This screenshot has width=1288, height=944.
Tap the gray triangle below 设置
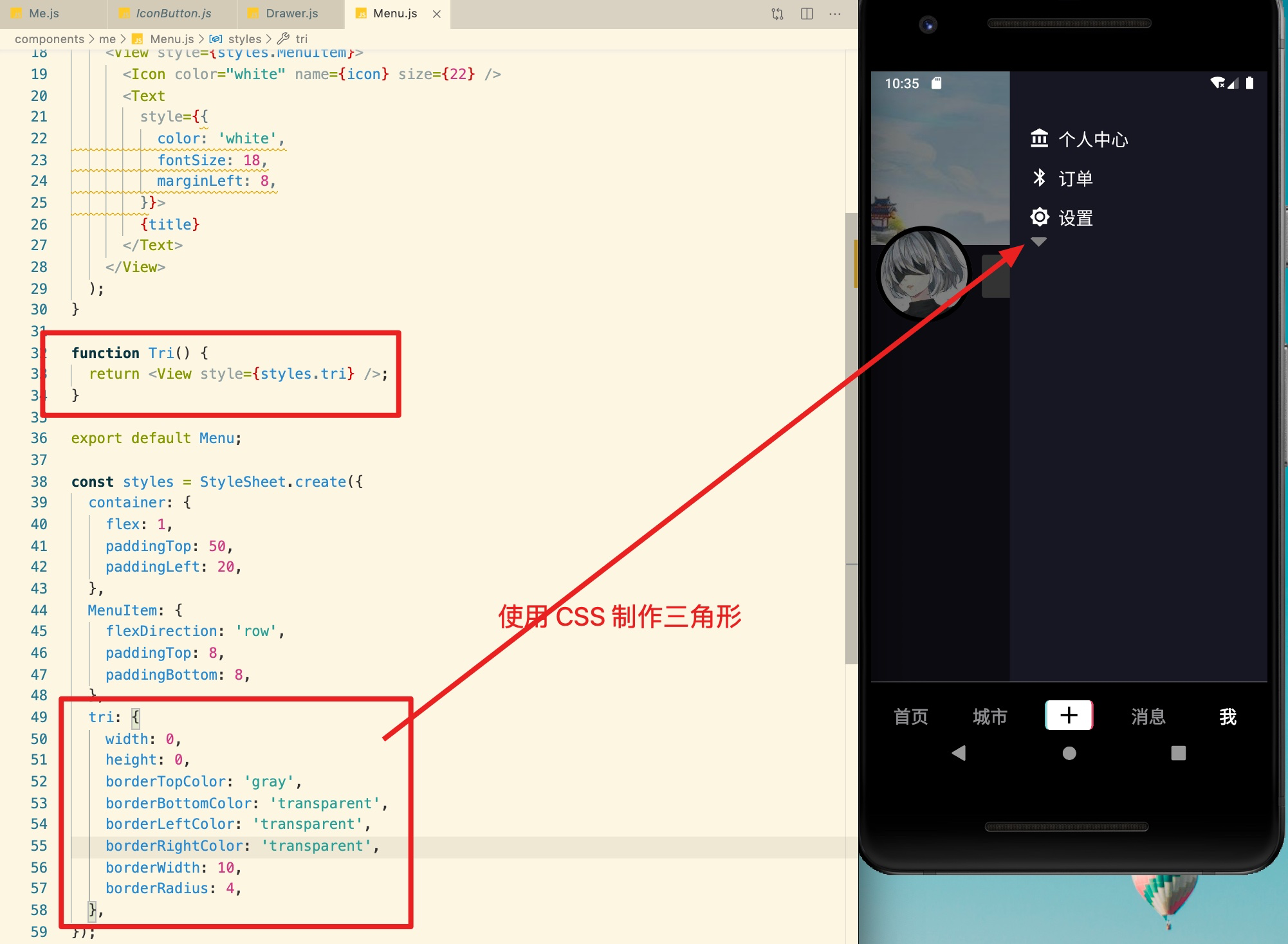[x=1038, y=242]
